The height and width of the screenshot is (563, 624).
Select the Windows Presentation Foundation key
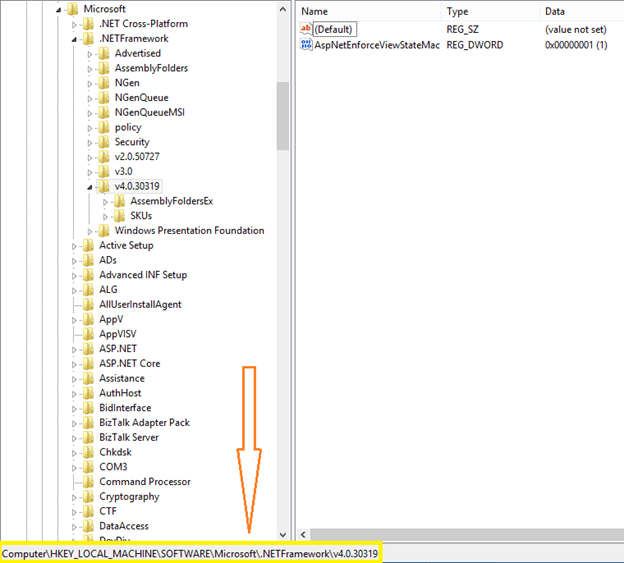[x=189, y=231]
